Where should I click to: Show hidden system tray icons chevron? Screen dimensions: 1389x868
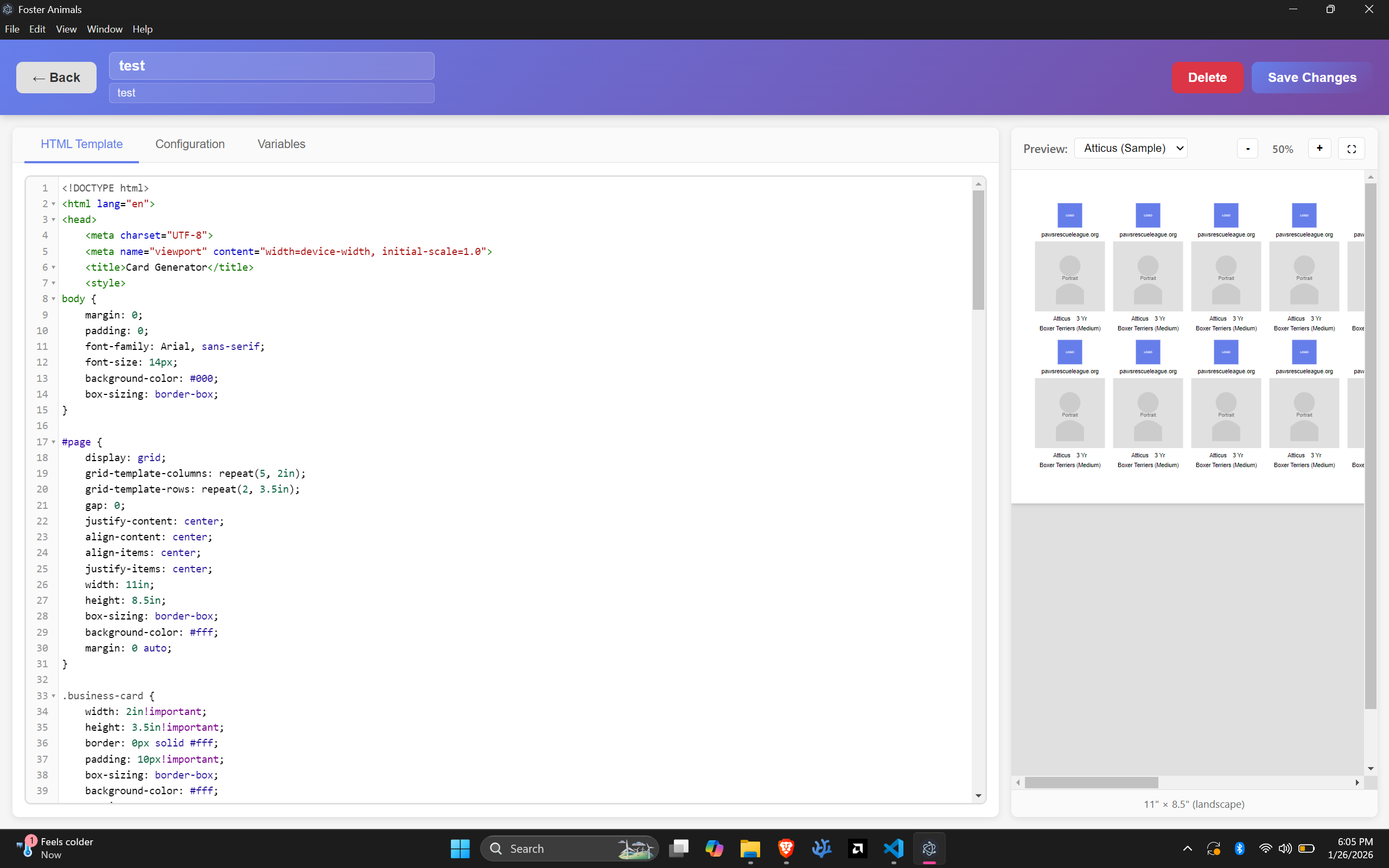point(1187,848)
